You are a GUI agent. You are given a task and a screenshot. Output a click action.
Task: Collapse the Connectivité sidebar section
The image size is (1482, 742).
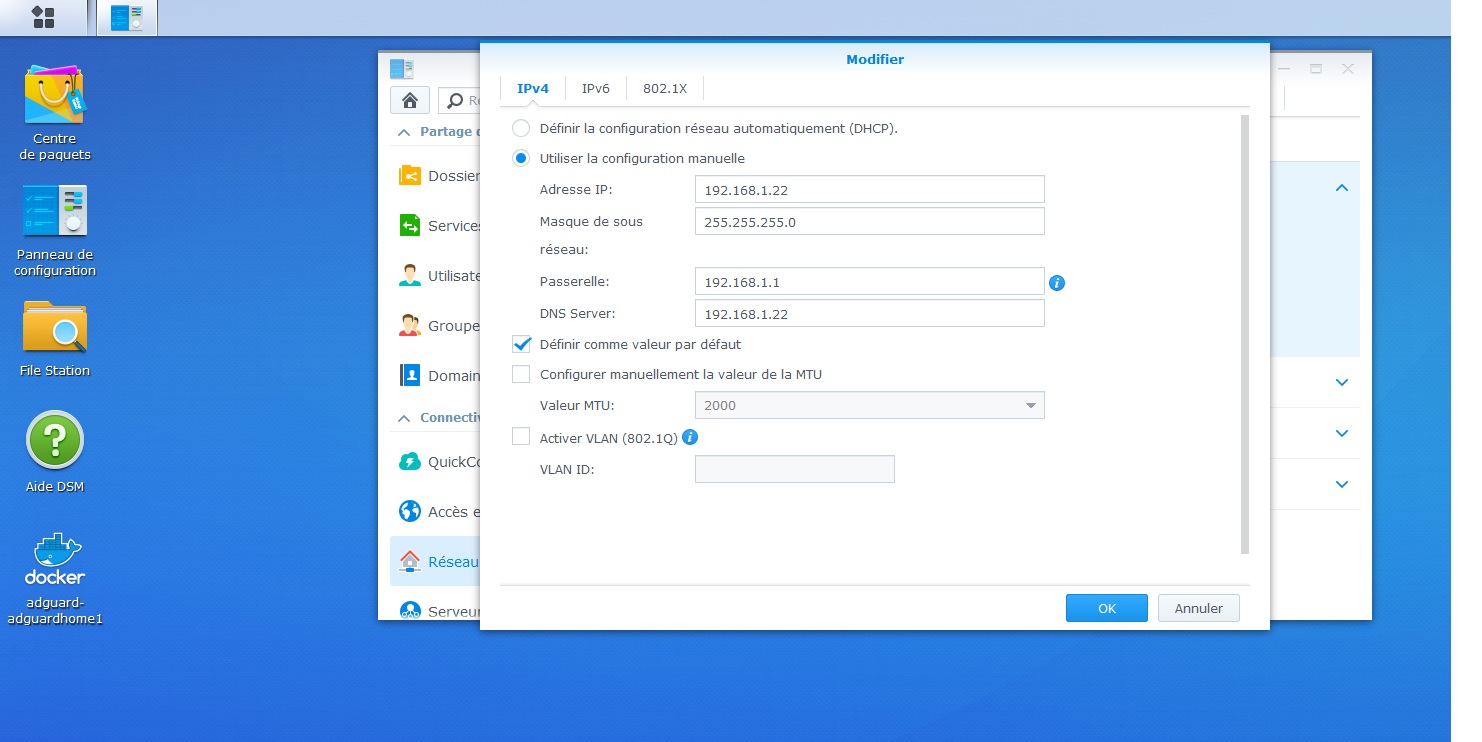tap(404, 418)
